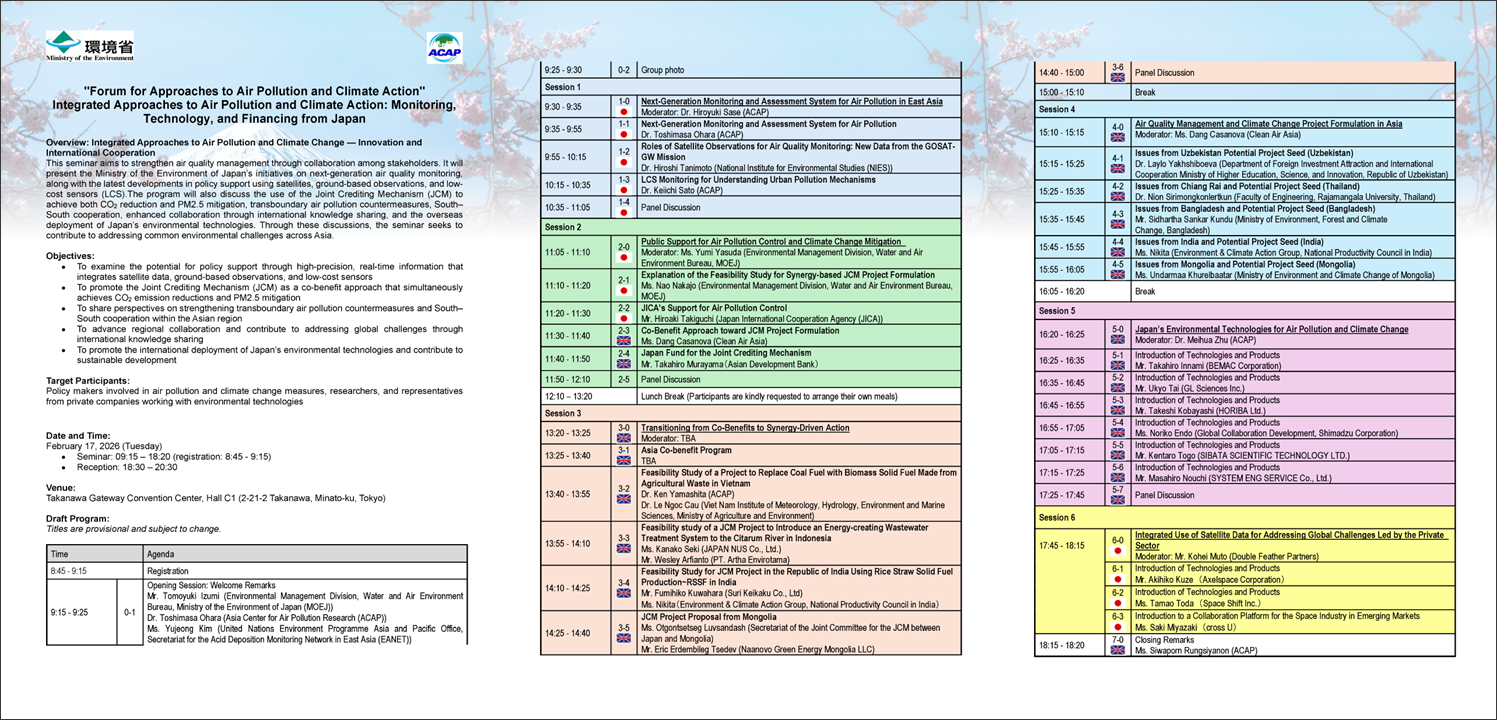This screenshot has width=1497, height=720.
Task: Click the UK flag beside Closing Remarks 7-0
Action: tap(1118, 650)
